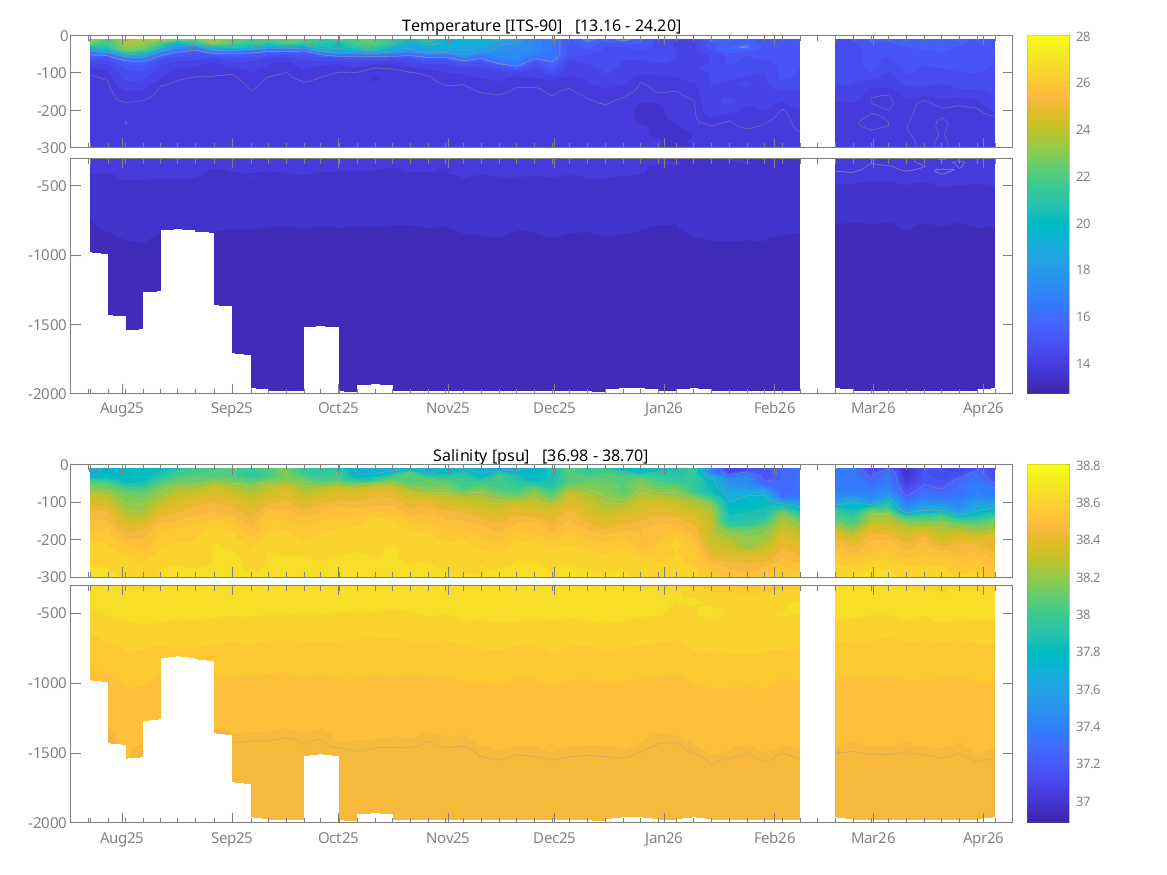Screen dimensions: 1167x875
Task: Click Apr26 tick label under salinity plot
Action: [x=983, y=838]
